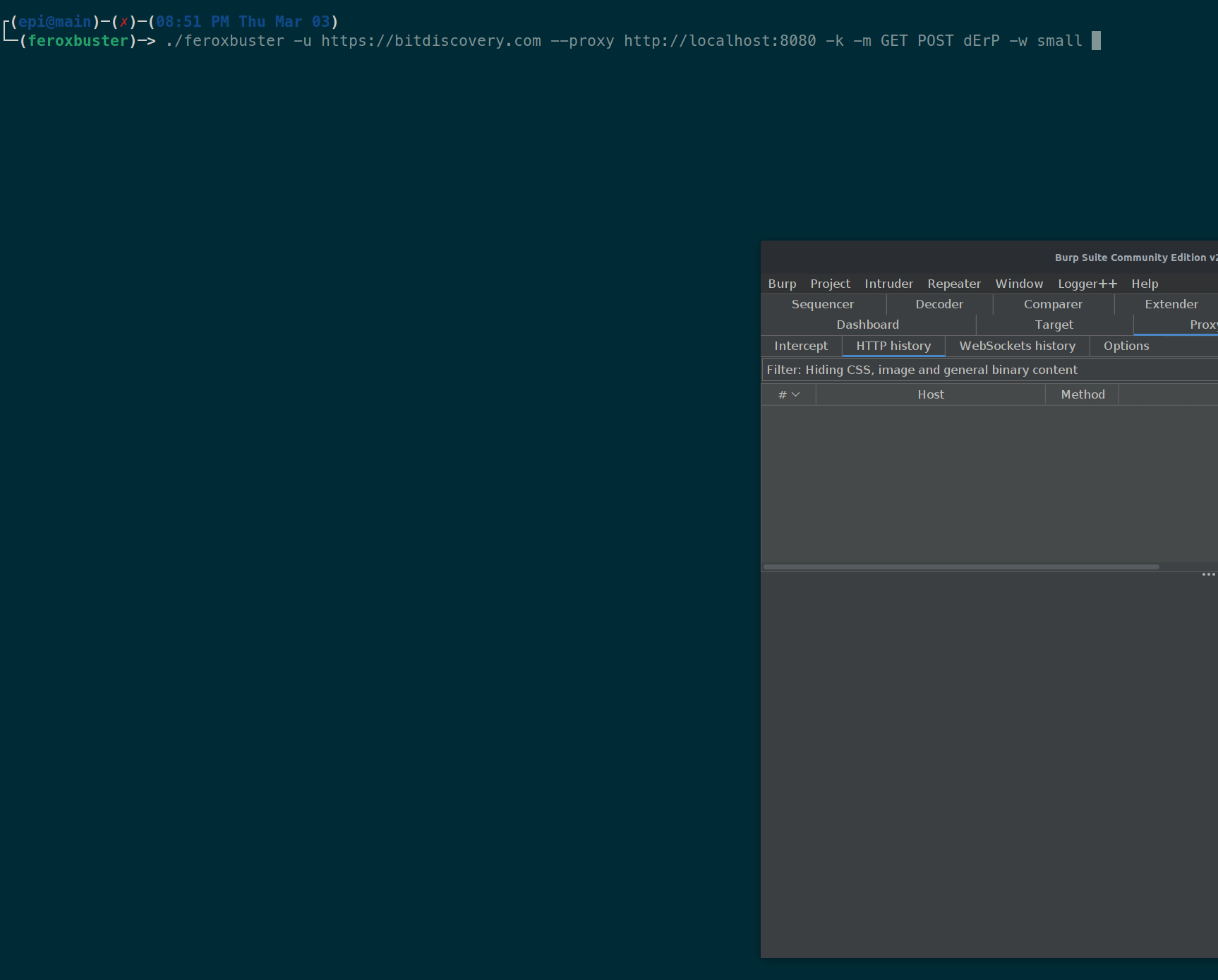Click the panel options dots icon
1218x980 pixels.
(x=1208, y=574)
